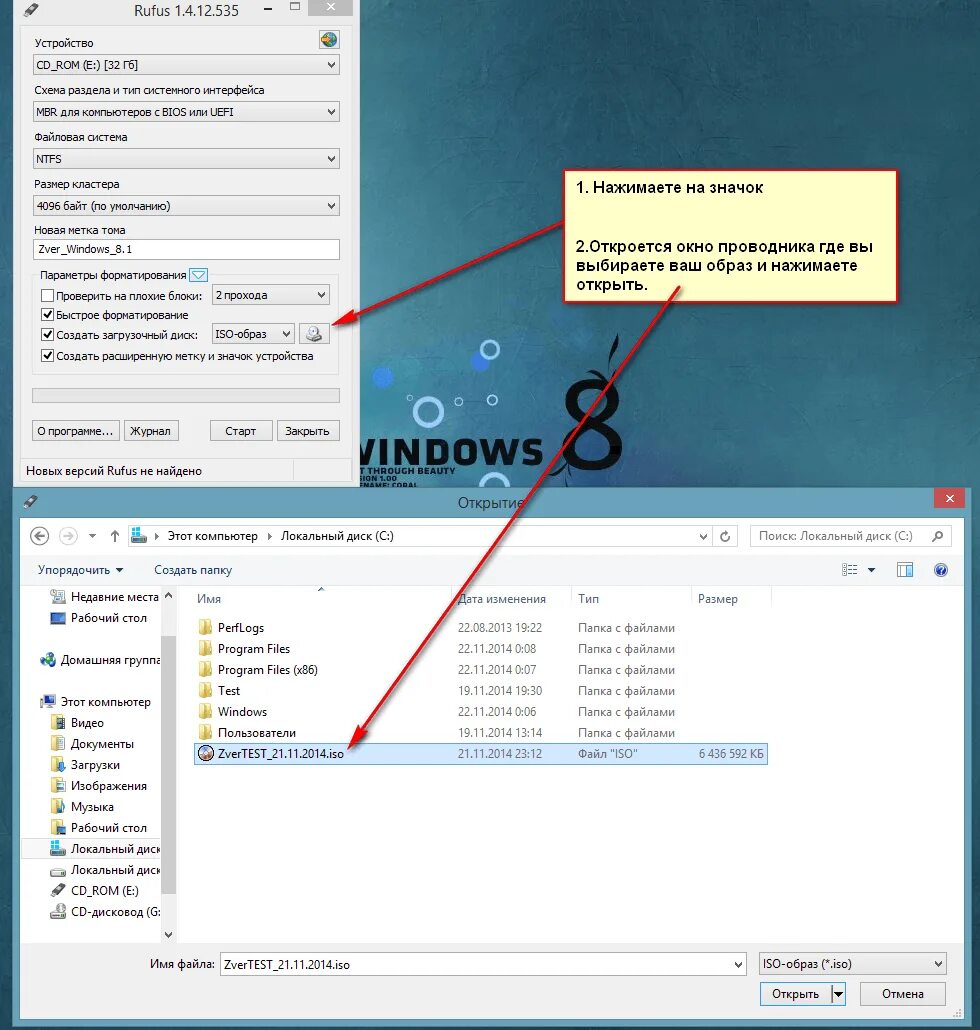Open the file type ISO-образ (*.iso) filter
Image resolution: width=980 pixels, height=1030 pixels.
coord(852,964)
